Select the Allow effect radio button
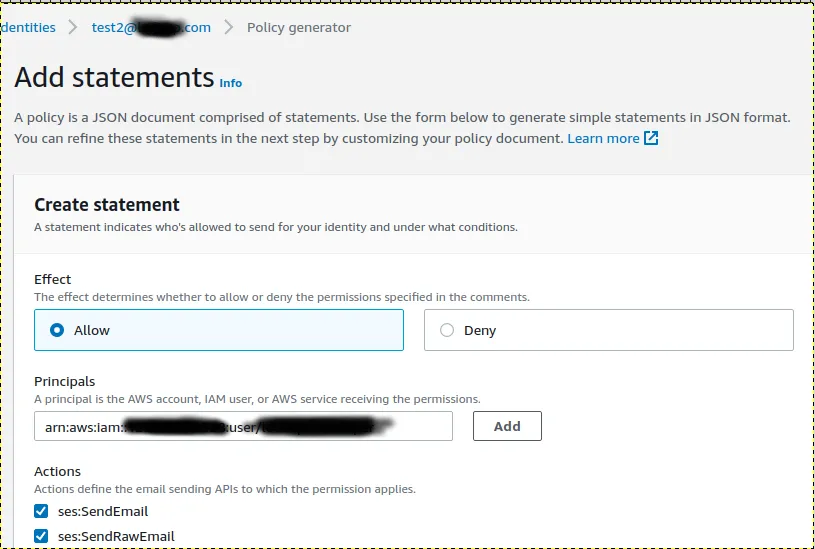Screen dimensions: 815x549 (x=57, y=330)
